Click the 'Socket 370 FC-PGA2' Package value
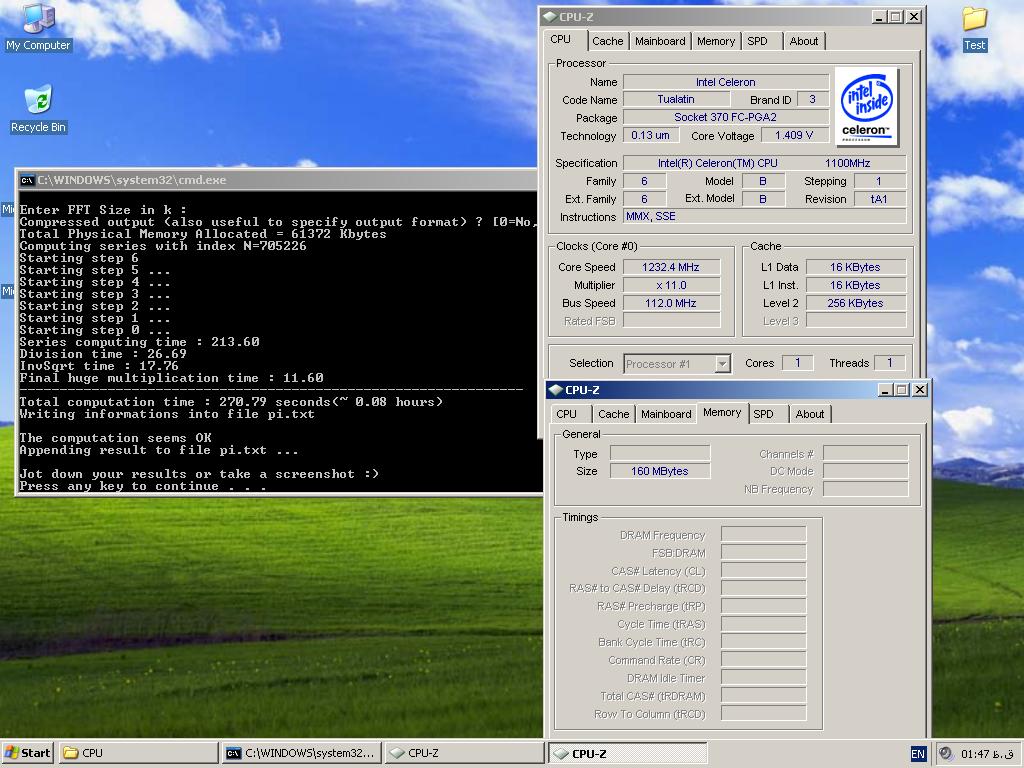This screenshot has height=768, width=1024. tap(726, 118)
